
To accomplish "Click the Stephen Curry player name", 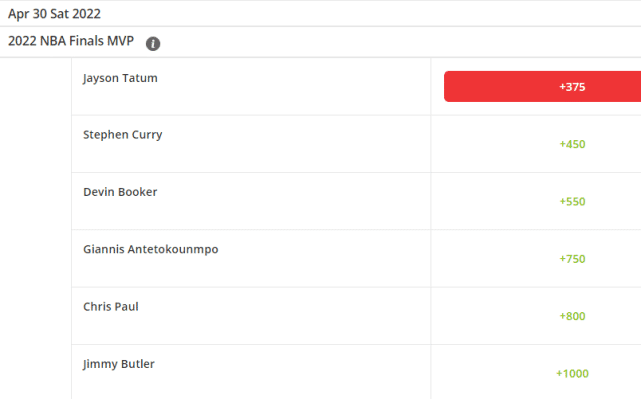I will (123, 135).
